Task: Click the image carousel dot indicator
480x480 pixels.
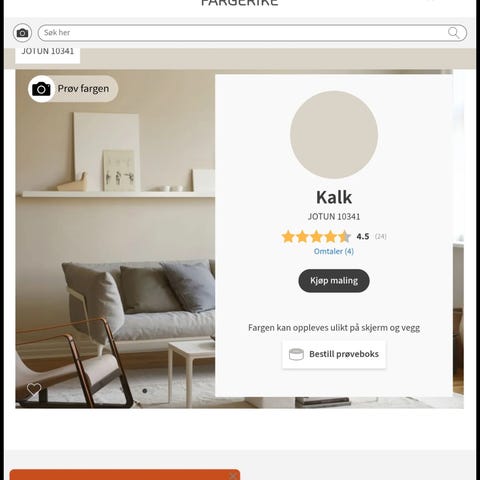Action: coord(145,391)
